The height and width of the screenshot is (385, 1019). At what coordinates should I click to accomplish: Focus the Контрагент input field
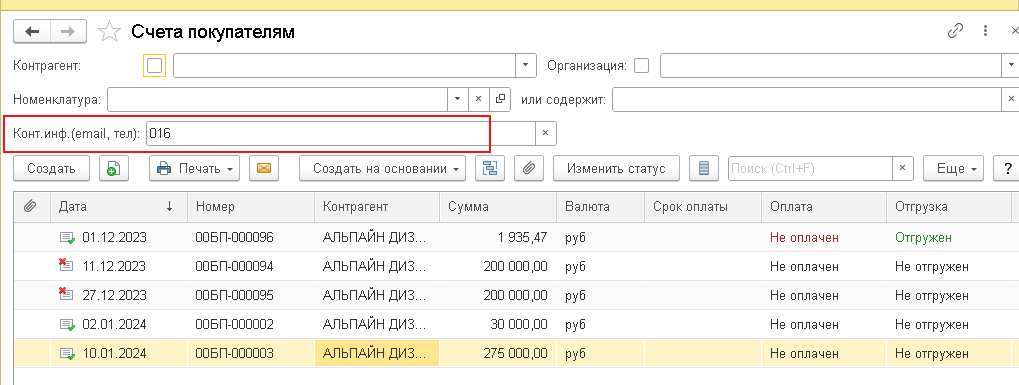344,66
